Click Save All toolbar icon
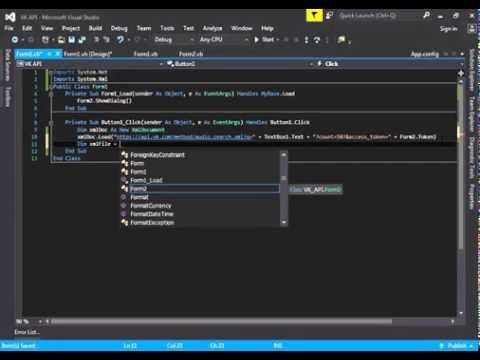 click(x=82, y=40)
